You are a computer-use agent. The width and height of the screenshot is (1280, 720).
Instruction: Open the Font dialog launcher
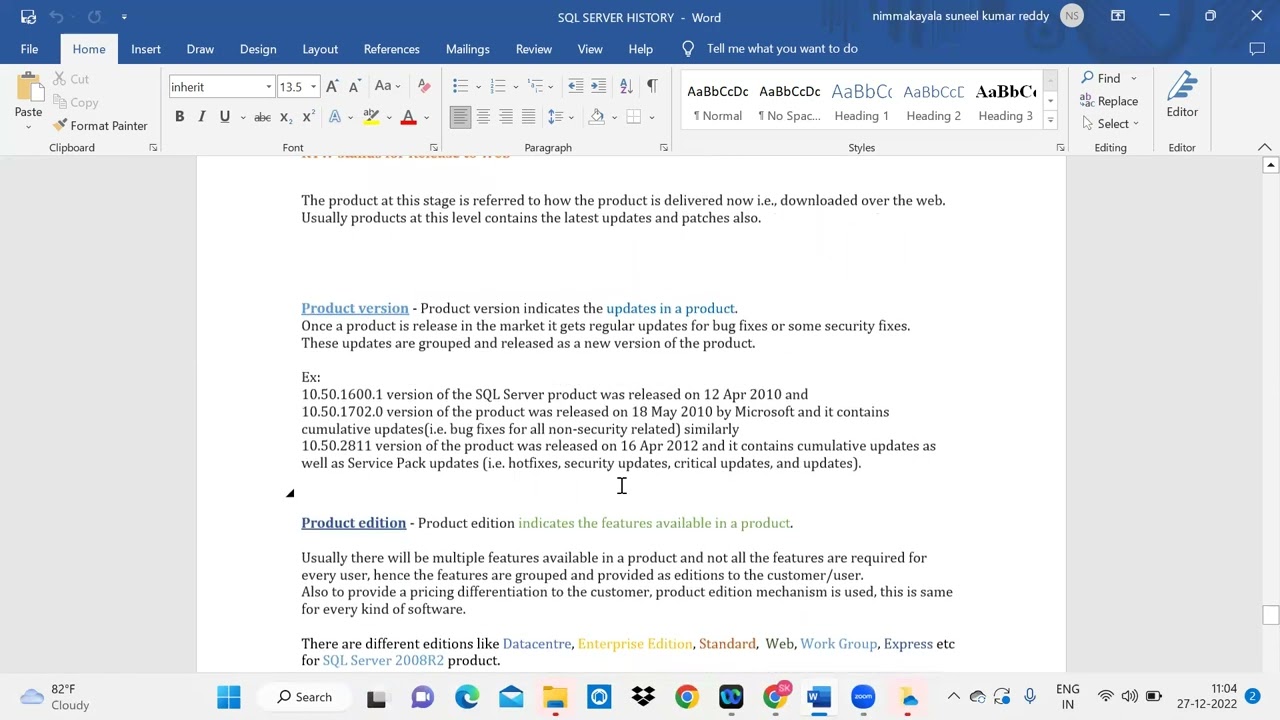click(x=434, y=148)
